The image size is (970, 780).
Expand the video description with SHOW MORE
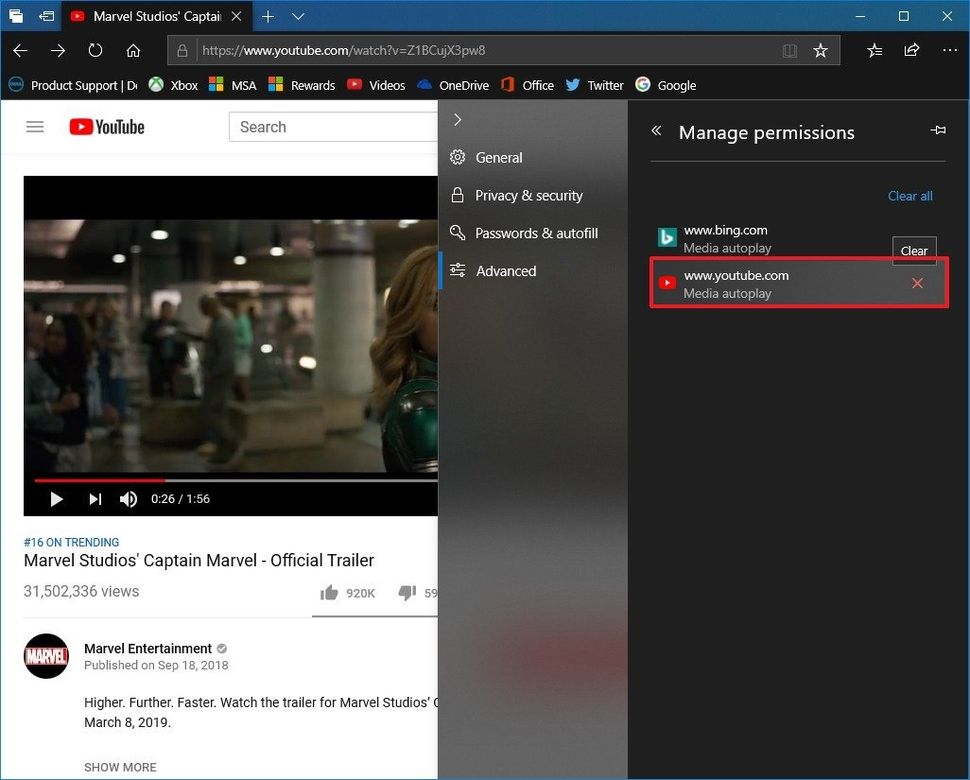click(x=120, y=767)
